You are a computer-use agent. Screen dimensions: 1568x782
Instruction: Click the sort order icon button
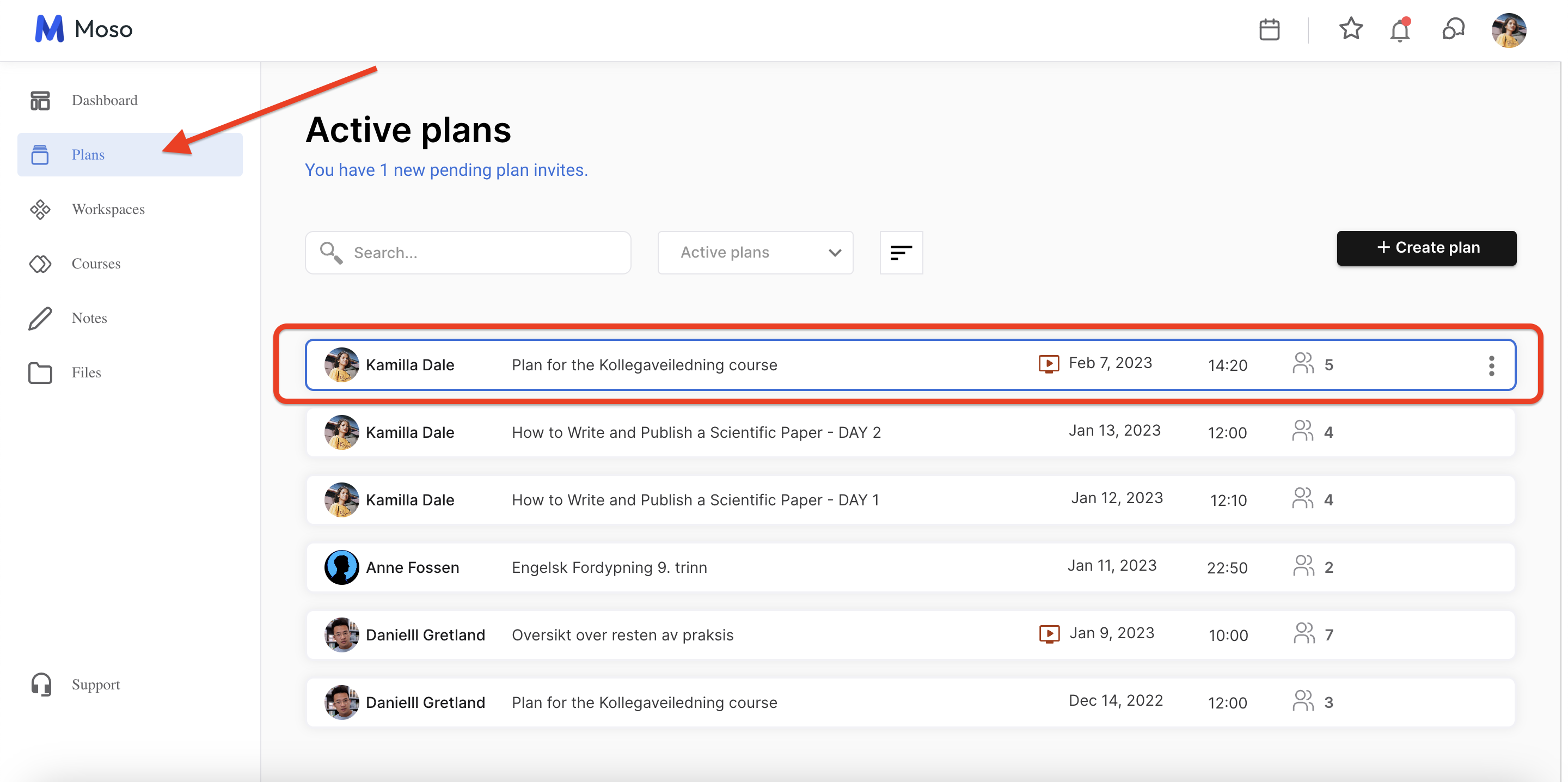pyautogui.click(x=901, y=252)
